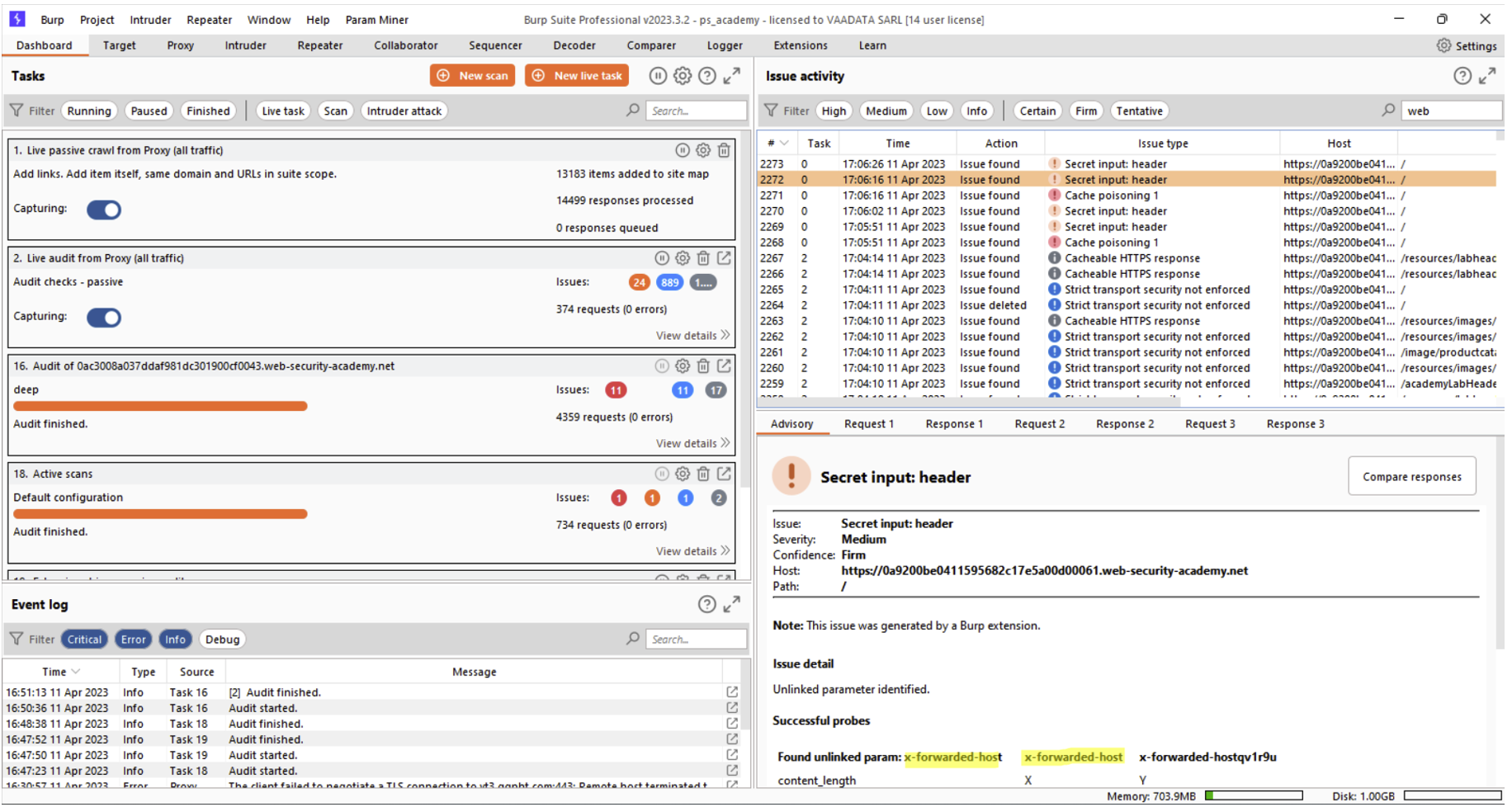Screen dimensions: 1512x807
Task: Pause all tasks using the Tasks header icon
Action: (x=657, y=76)
